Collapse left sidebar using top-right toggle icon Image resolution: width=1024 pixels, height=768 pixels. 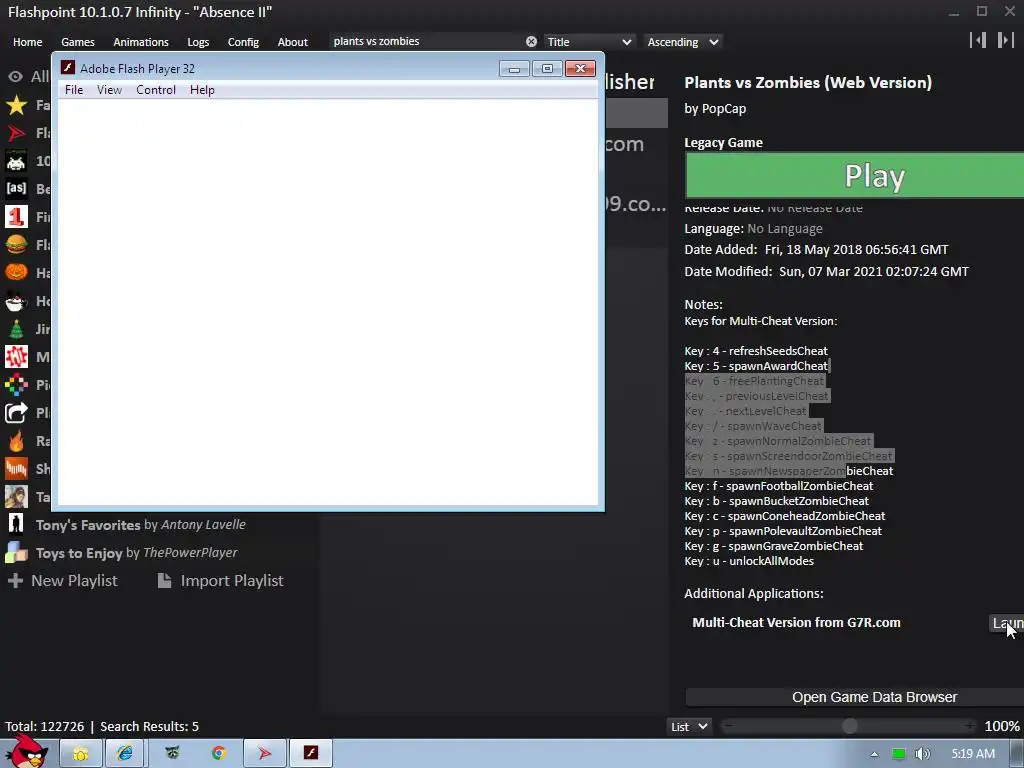pyautogui.click(x=978, y=40)
